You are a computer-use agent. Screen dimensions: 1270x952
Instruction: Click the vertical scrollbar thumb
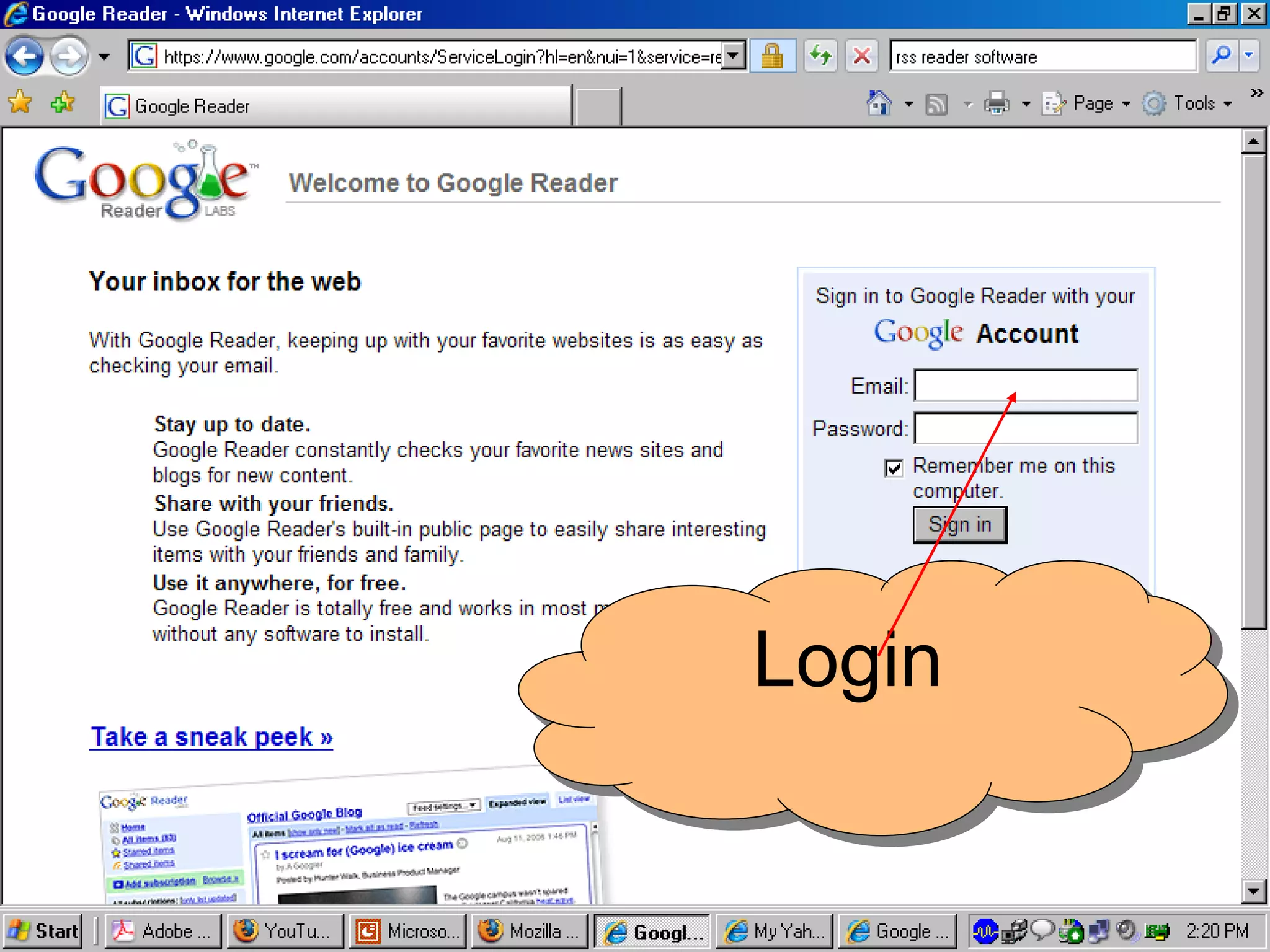coord(1253,392)
